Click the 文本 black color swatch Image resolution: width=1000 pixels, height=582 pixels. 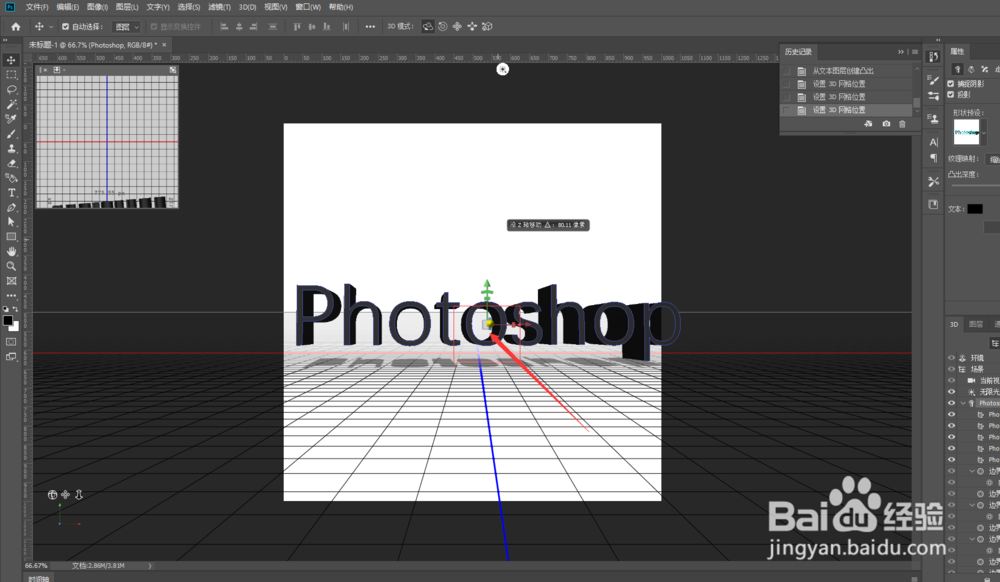974,209
